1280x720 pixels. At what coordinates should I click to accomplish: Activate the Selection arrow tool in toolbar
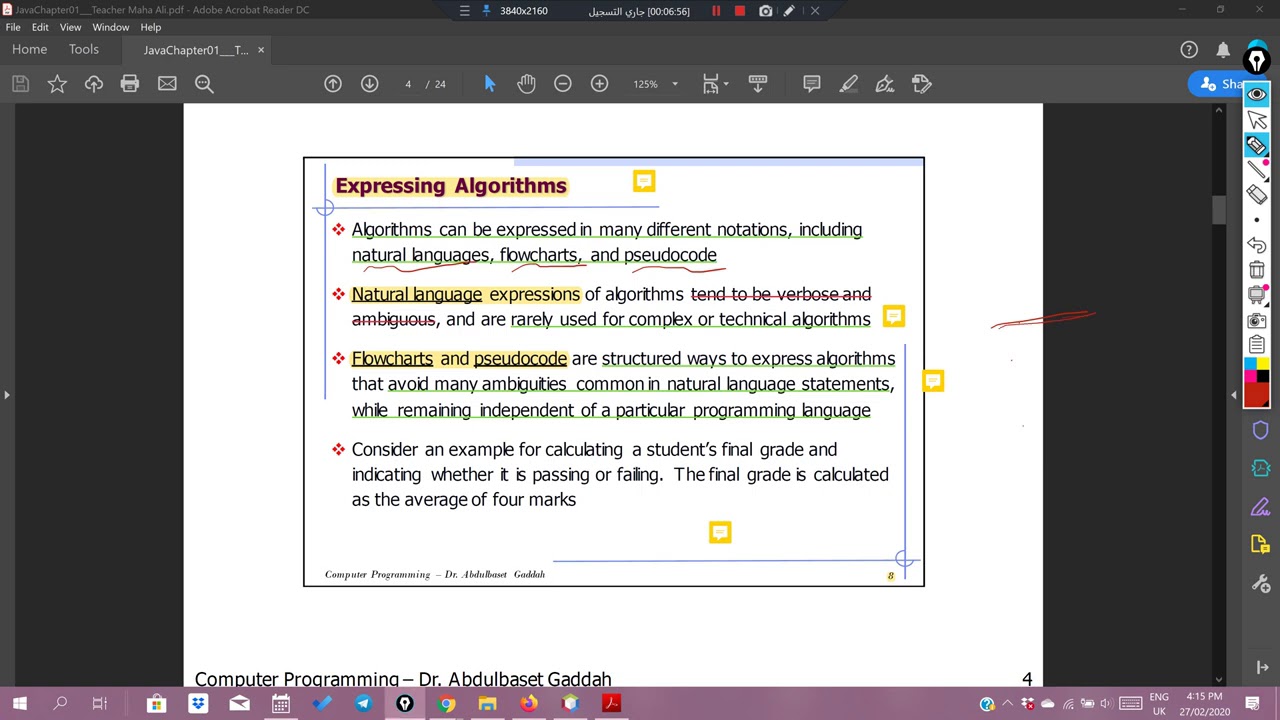(489, 84)
